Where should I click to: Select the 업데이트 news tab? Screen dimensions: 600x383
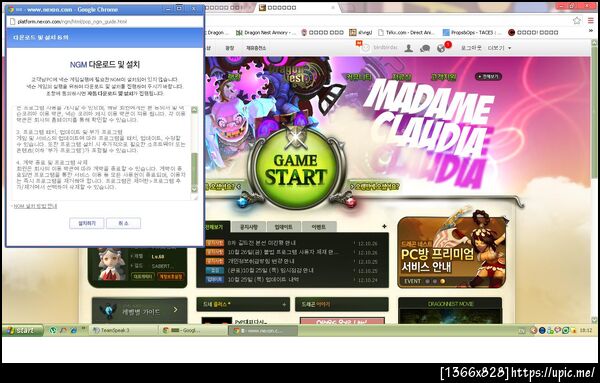(284, 227)
